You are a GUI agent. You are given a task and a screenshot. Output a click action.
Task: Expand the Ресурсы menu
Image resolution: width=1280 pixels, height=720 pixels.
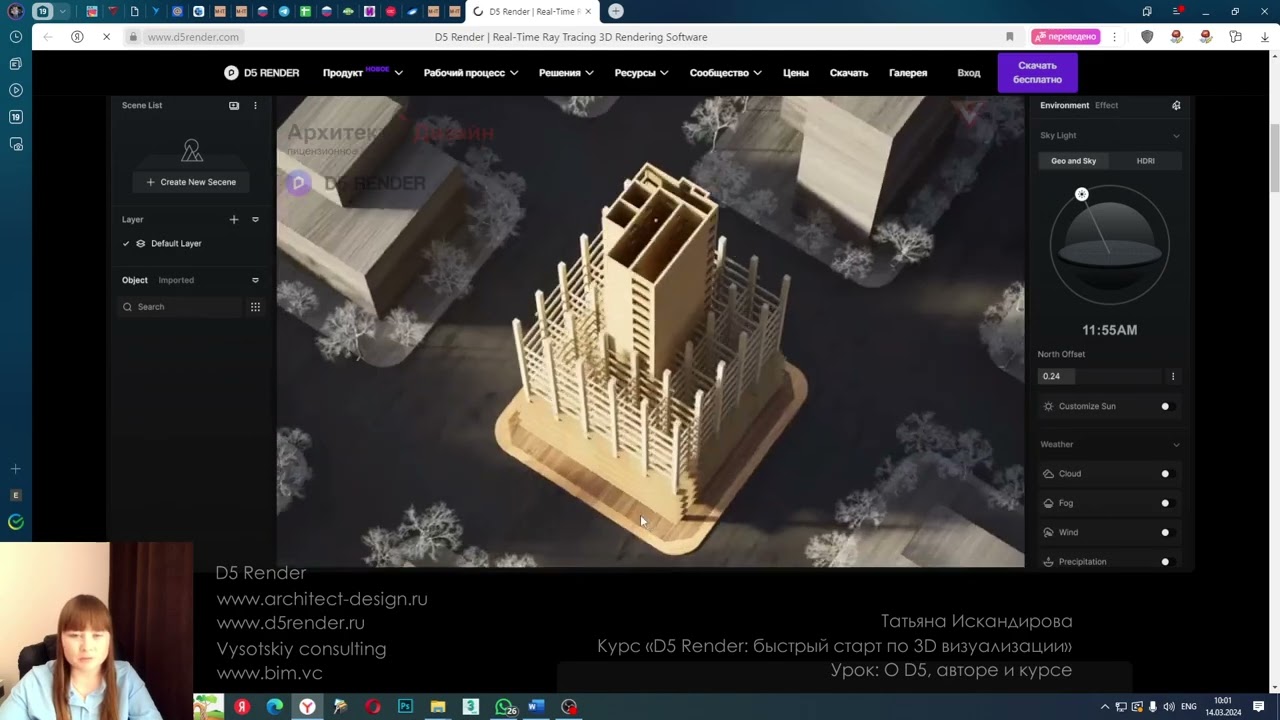pyautogui.click(x=641, y=73)
